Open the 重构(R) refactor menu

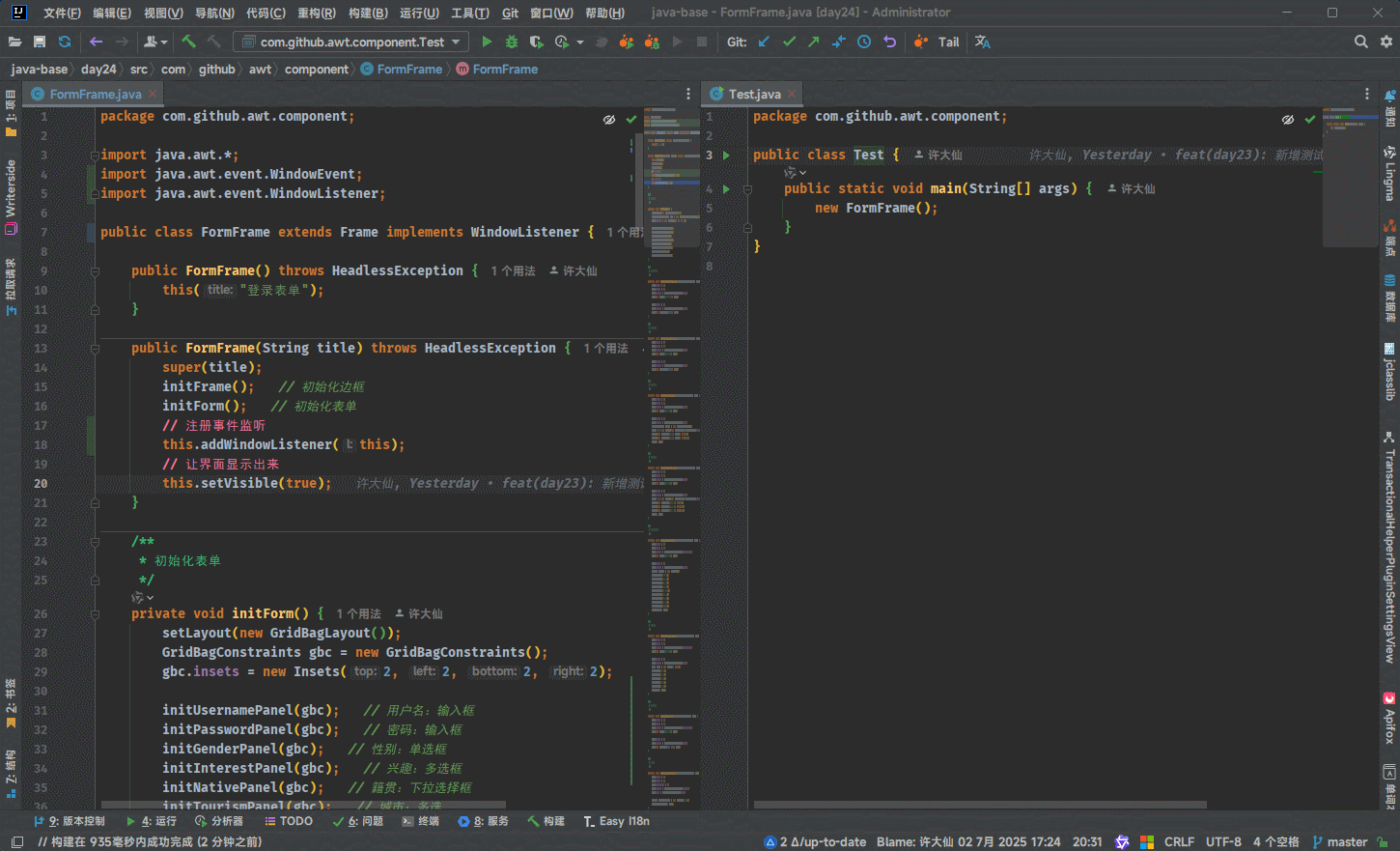tap(316, 13)
